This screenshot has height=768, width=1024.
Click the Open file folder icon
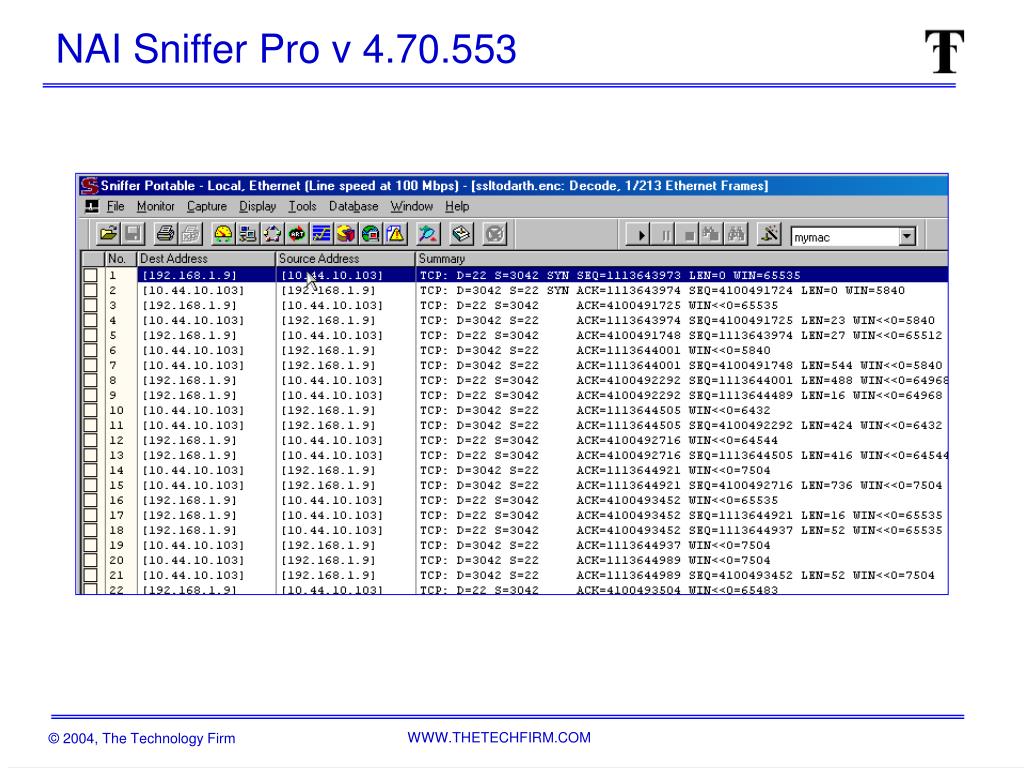108,234
